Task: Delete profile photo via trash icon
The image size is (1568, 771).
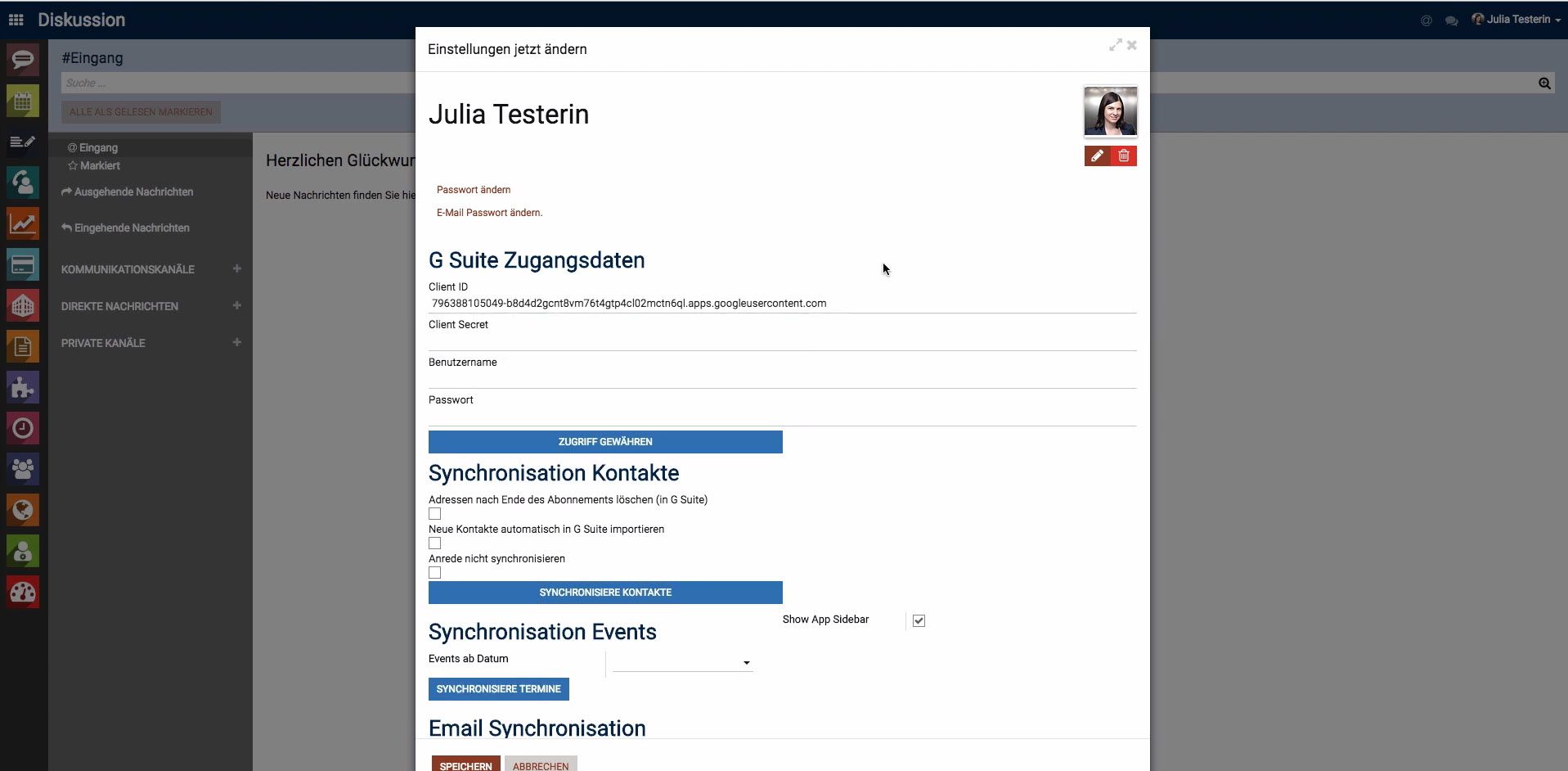Action: [x=1125, y=156]
